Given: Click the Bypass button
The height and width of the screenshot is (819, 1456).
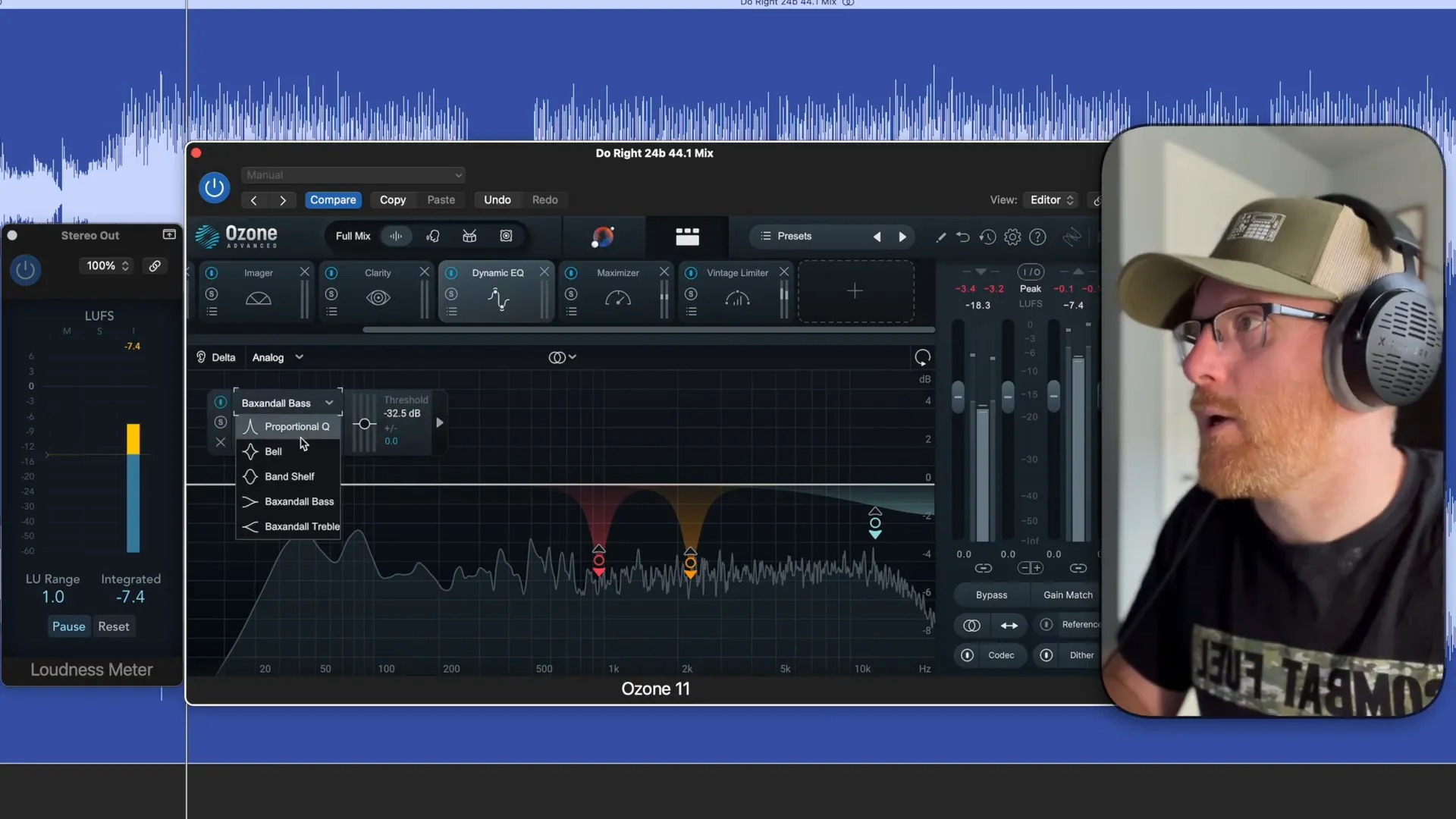Looking at the screenshot, I should [x=991, y=595].
